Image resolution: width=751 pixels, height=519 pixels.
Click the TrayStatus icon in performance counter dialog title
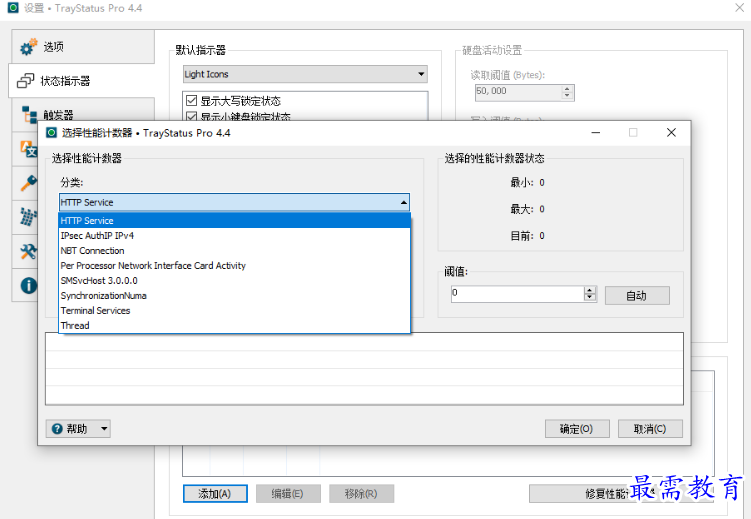51,133
